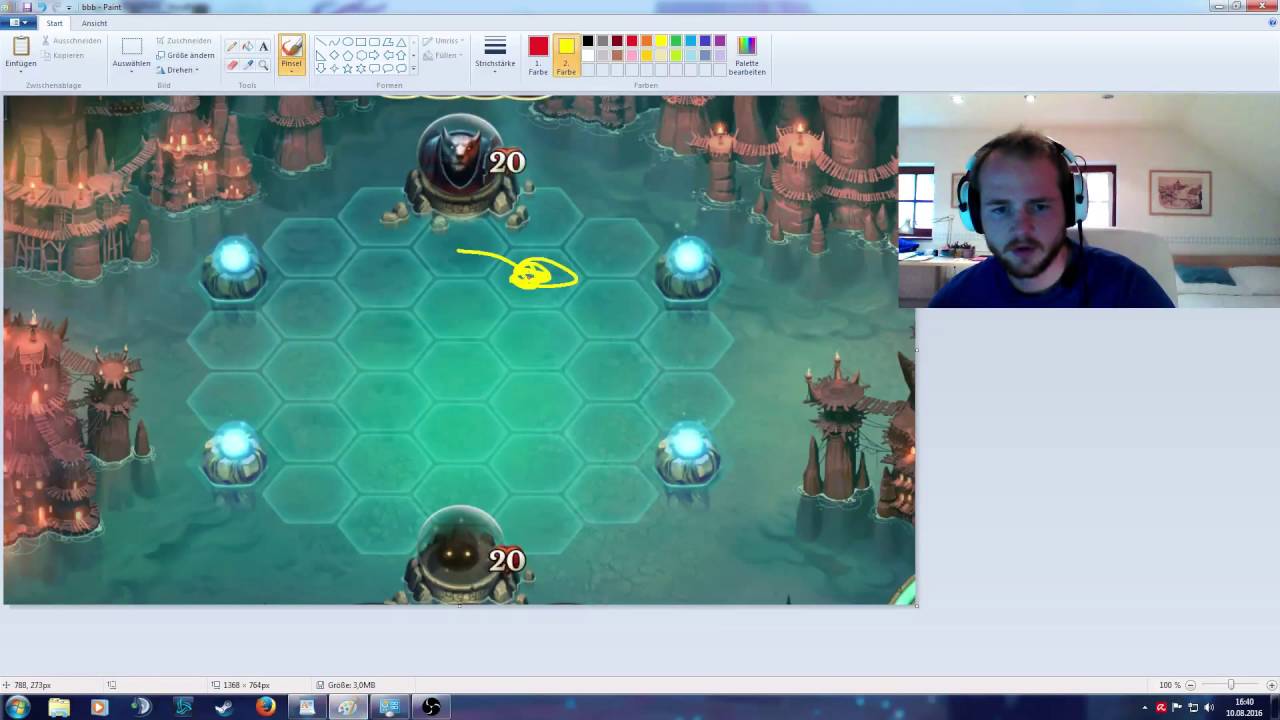Select 2. Farbe background color

click(567, 56)
